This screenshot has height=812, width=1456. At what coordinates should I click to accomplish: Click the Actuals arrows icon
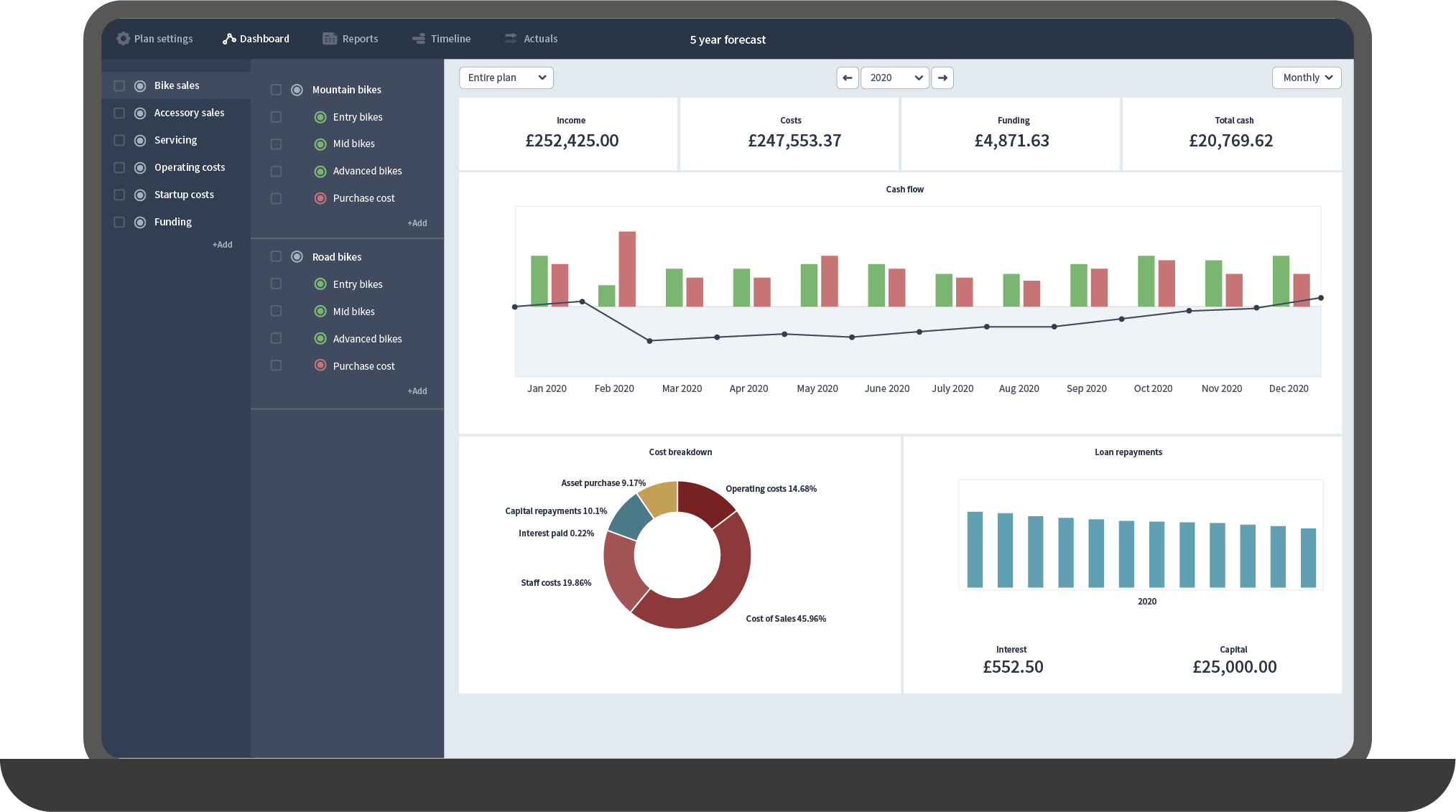point(511,39)
